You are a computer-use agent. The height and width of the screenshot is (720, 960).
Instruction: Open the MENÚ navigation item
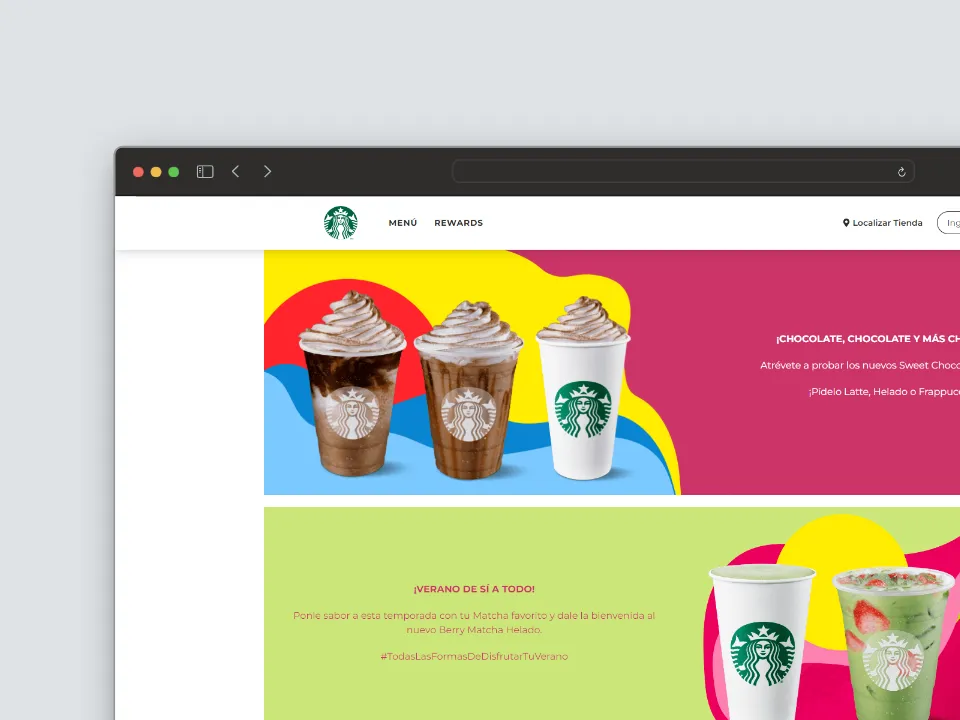[x=403, y=223]
